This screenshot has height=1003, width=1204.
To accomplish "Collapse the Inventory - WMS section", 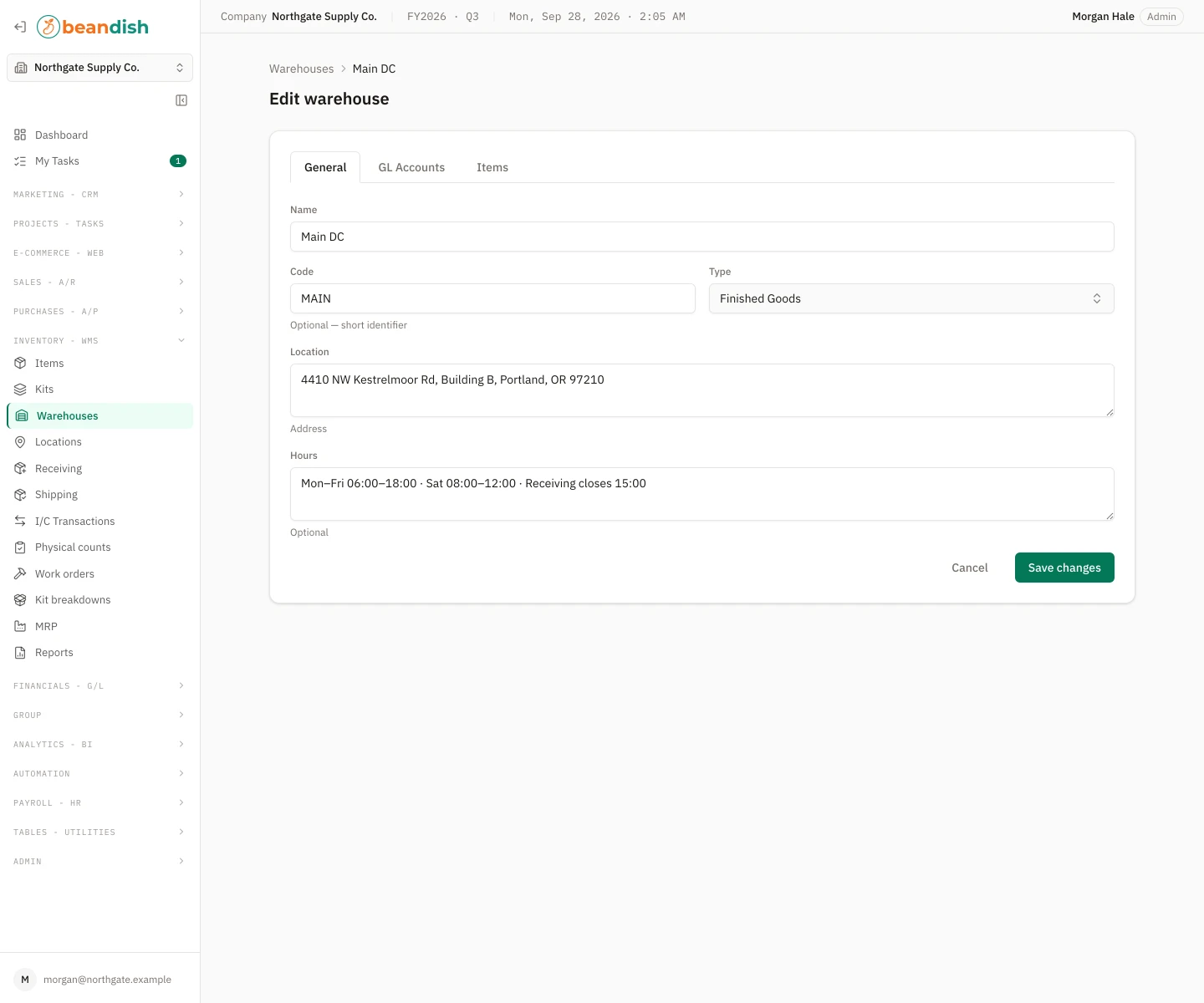I will pyautogui.click(x=100, y=341).
